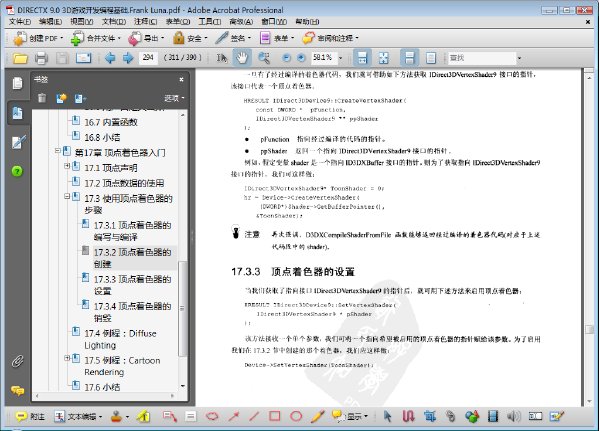
Task: Click the green How To help icon
Action: click(17, 171)
